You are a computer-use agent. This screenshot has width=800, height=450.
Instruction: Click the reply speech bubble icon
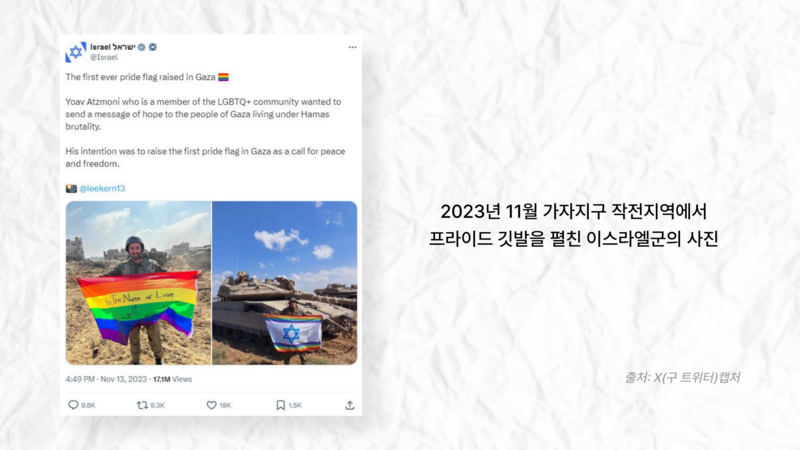point(73,405)
